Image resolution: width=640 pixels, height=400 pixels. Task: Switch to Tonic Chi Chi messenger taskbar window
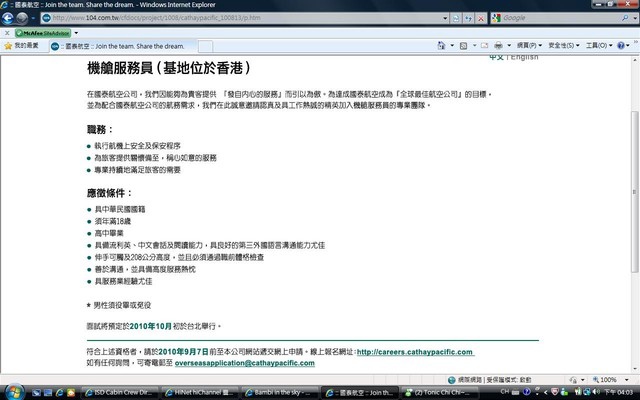tap(440, 392)
